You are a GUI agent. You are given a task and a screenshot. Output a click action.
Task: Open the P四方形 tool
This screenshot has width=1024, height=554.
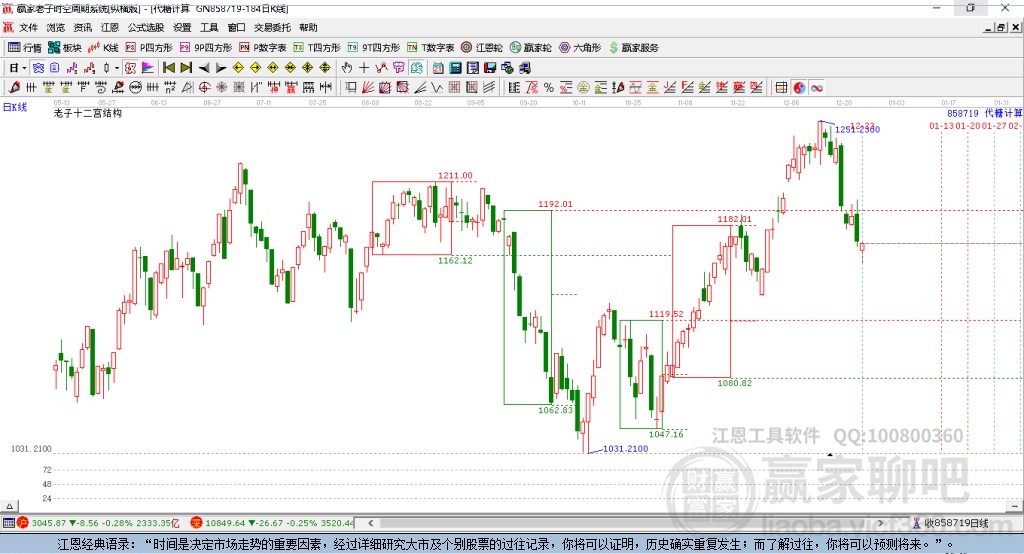tap(149, 48)
